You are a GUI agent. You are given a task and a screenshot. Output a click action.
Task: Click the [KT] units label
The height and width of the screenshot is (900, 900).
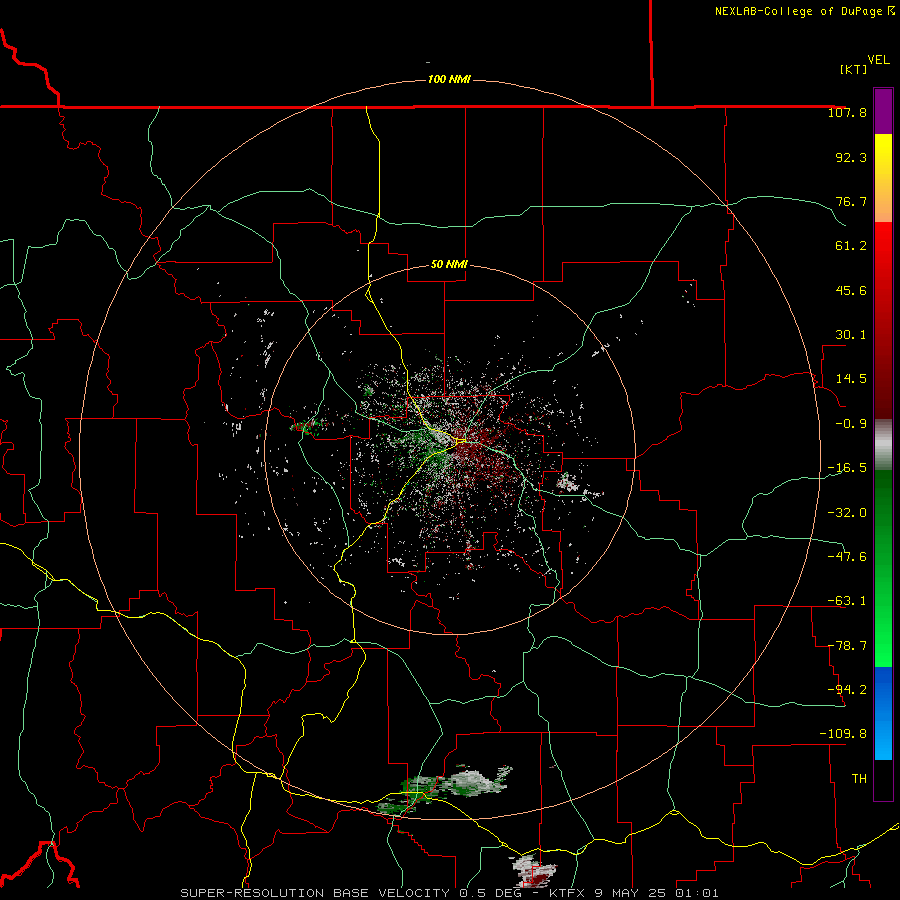(853, 69)
